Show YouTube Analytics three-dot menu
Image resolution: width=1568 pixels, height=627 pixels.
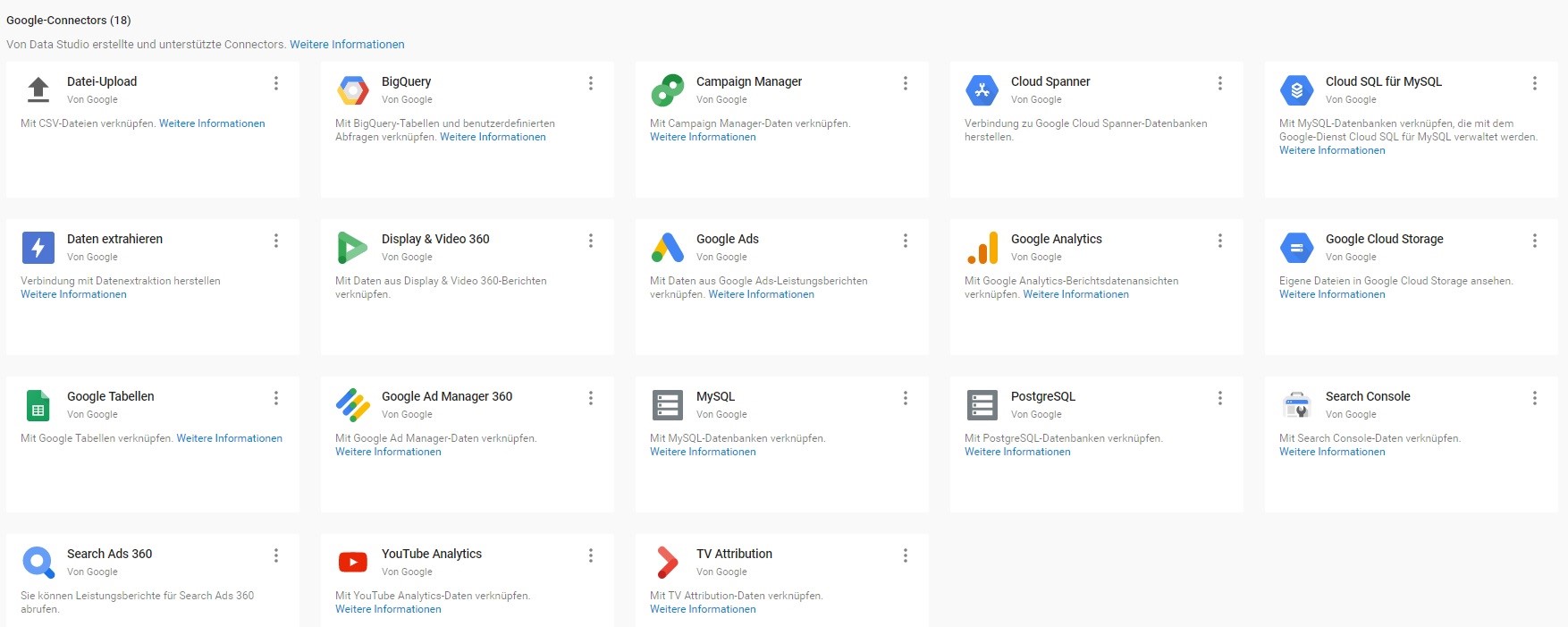pyautogui.click(x=591, y=555)
